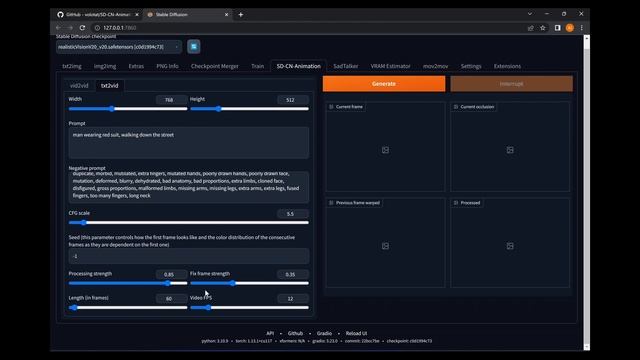Open the Checkpoint Merger tab
This screenshot has width=640, height=360.
pos(215,66)
